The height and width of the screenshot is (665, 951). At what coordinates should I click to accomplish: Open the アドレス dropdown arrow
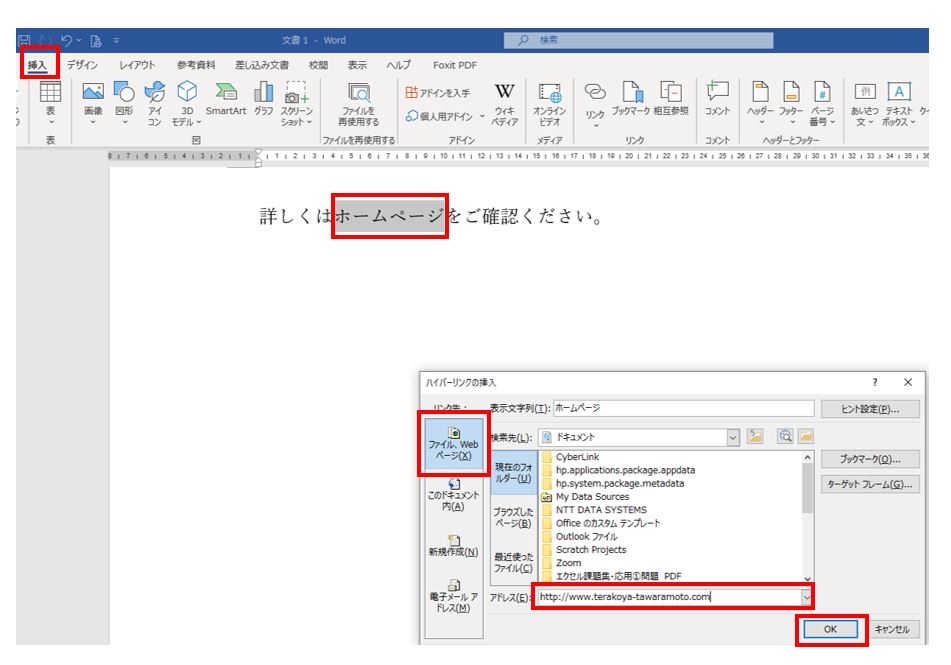click(805, 597)
